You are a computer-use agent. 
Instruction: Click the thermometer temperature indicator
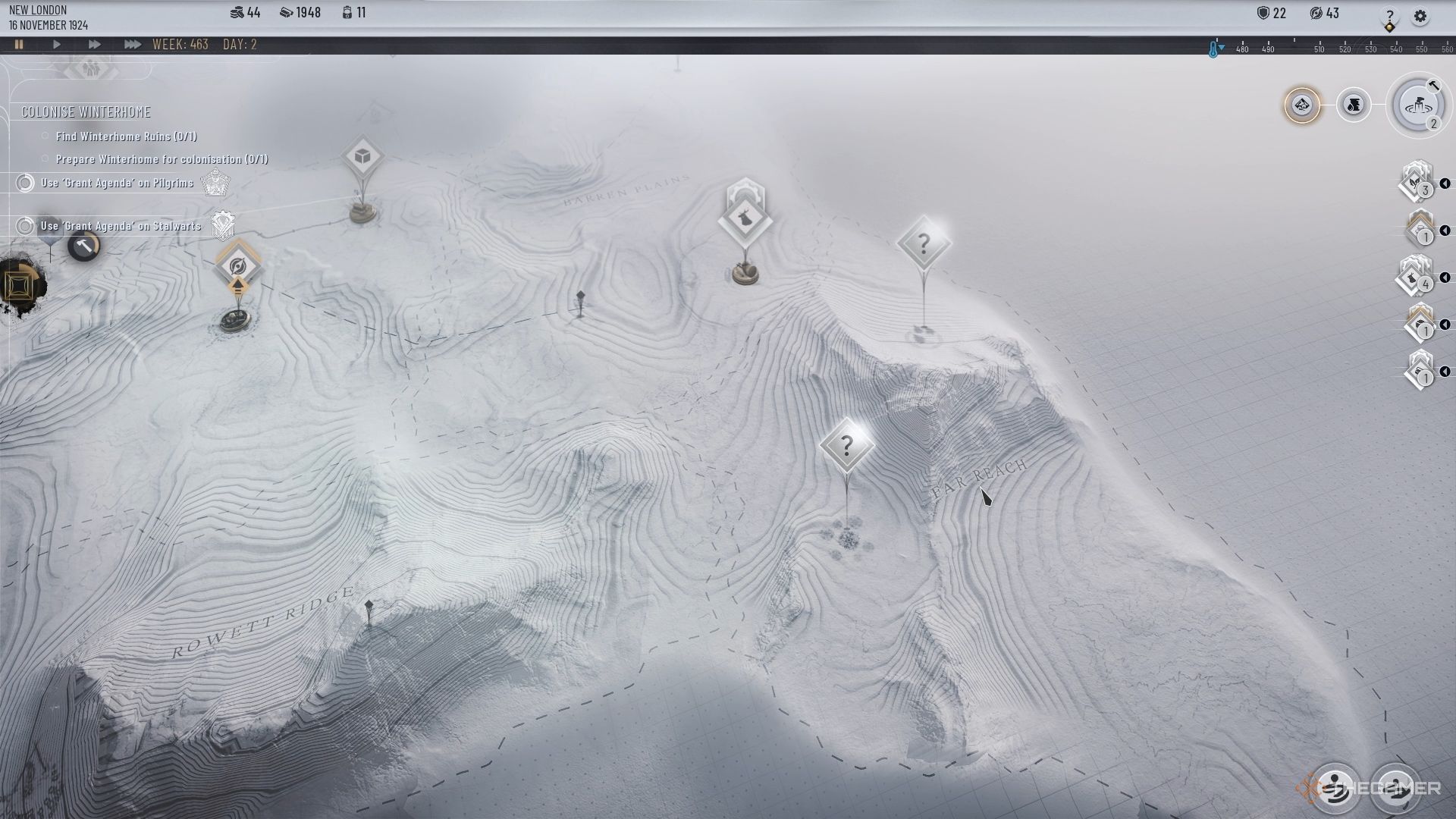[x=1214, y=49]
